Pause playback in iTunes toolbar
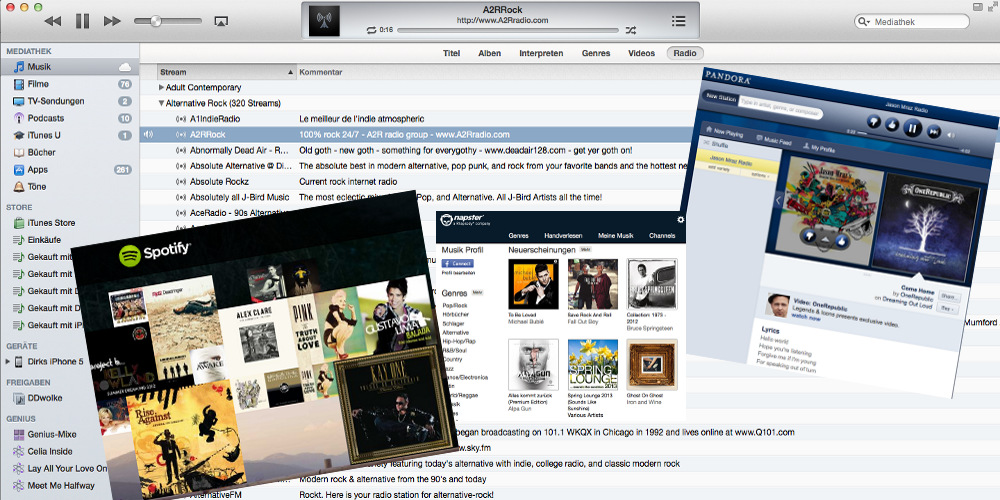This screenshot has width=1000, height=500. pos(82,21)
